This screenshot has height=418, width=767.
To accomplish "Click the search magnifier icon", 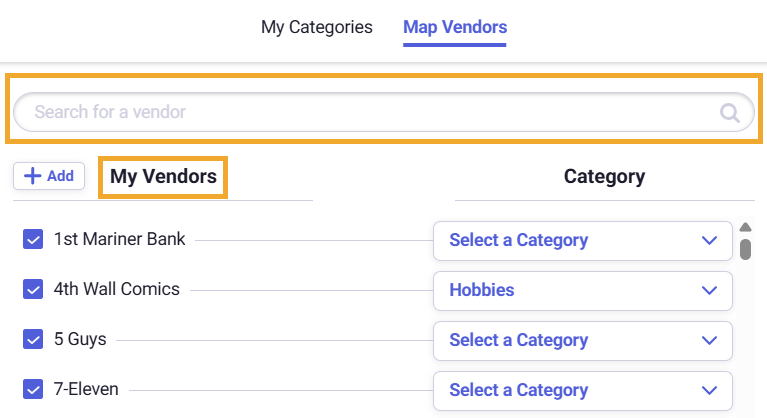I will [x=730, y=112].
